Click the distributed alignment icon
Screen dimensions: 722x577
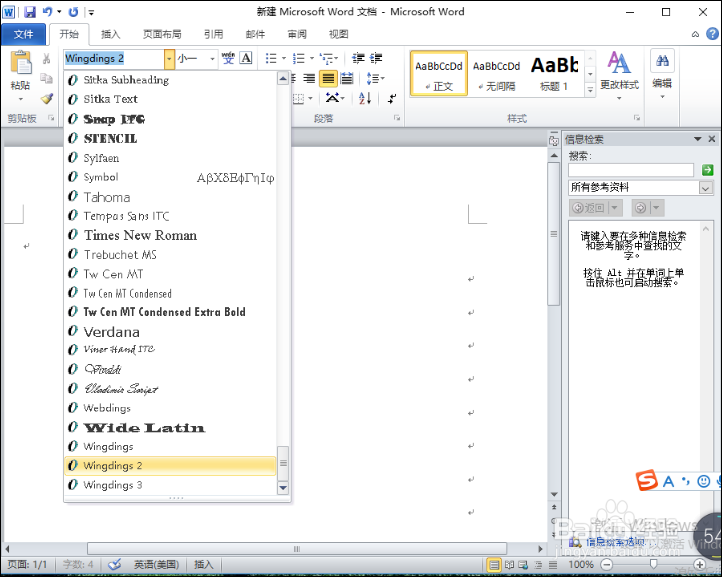click(347, 79)
